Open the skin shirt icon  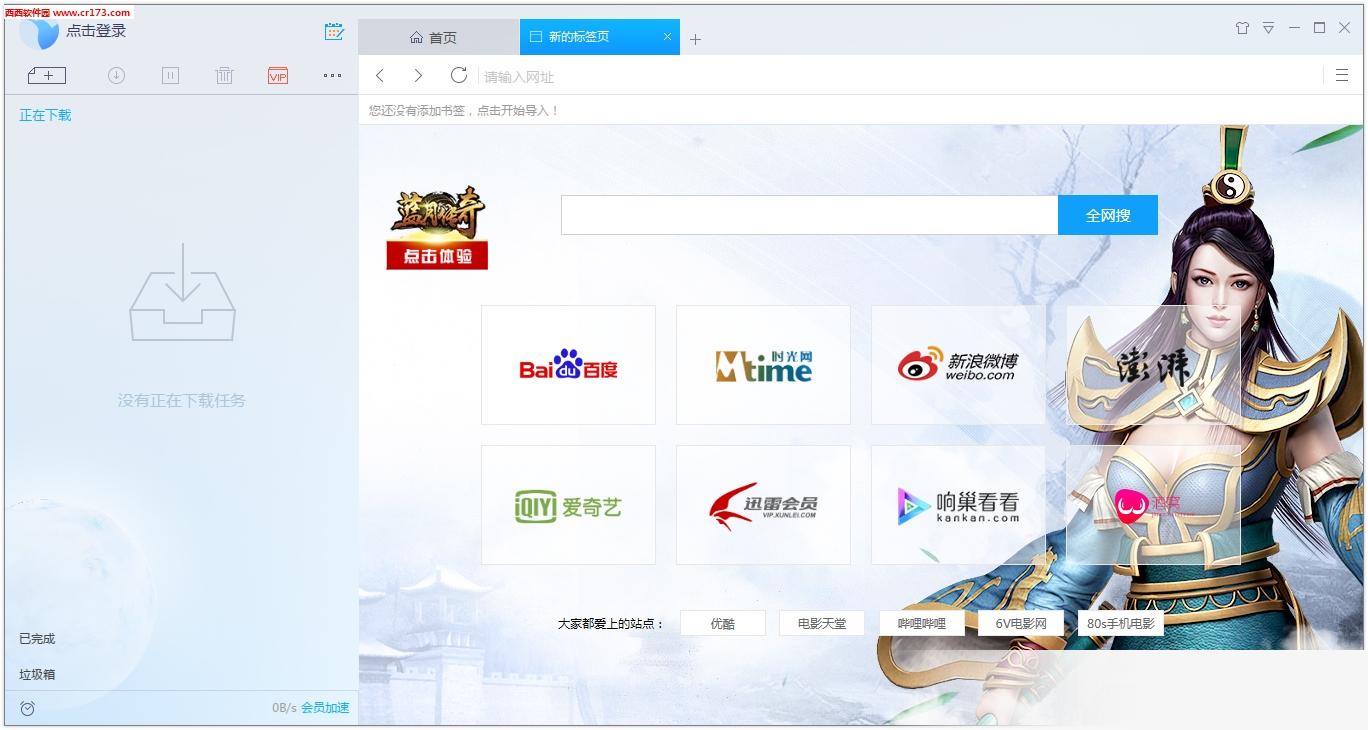[1242, 28]
